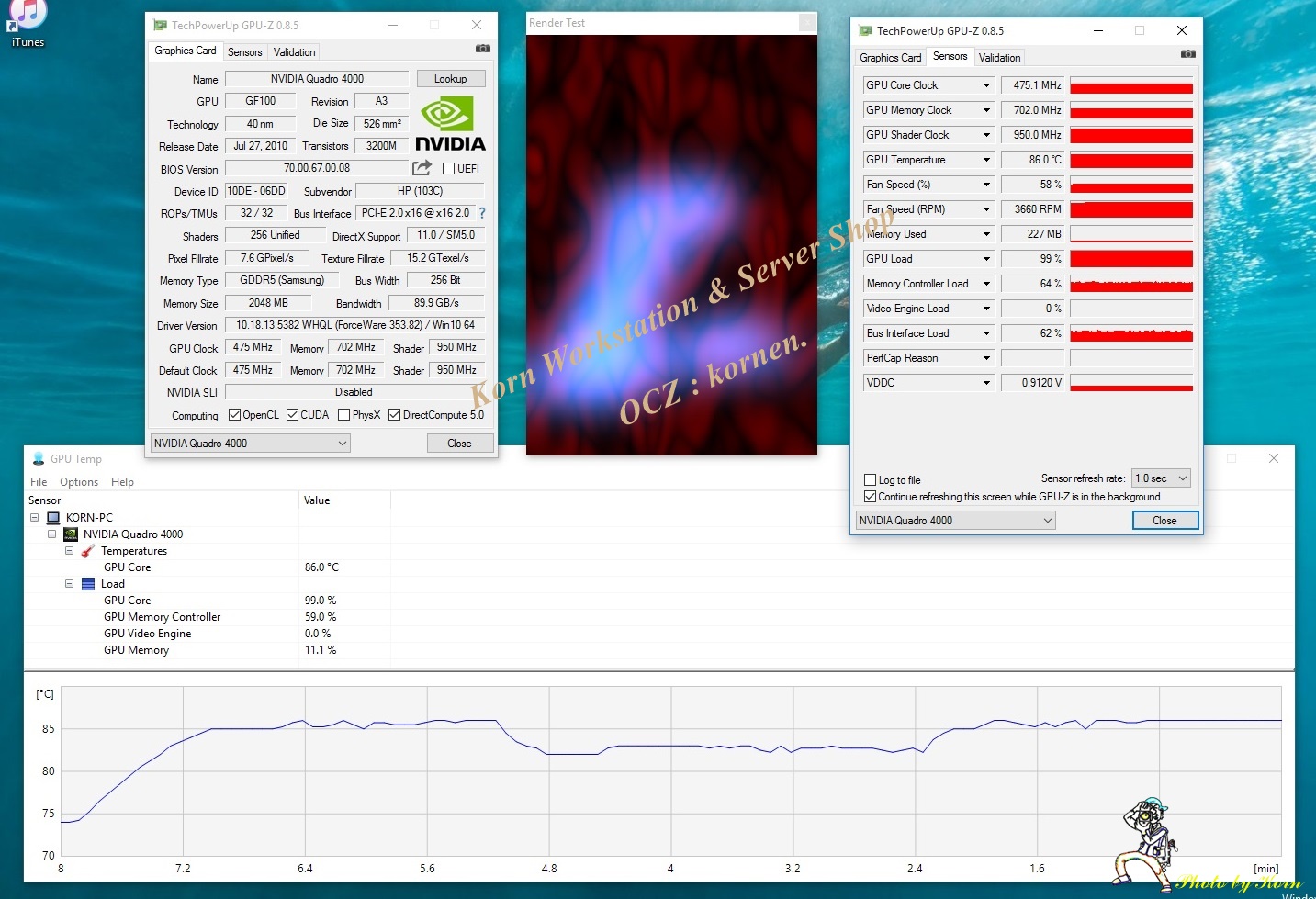Click the GPU Core Clock red history graph
The width and height of the screenshot is (1316, 899).
1131,85
